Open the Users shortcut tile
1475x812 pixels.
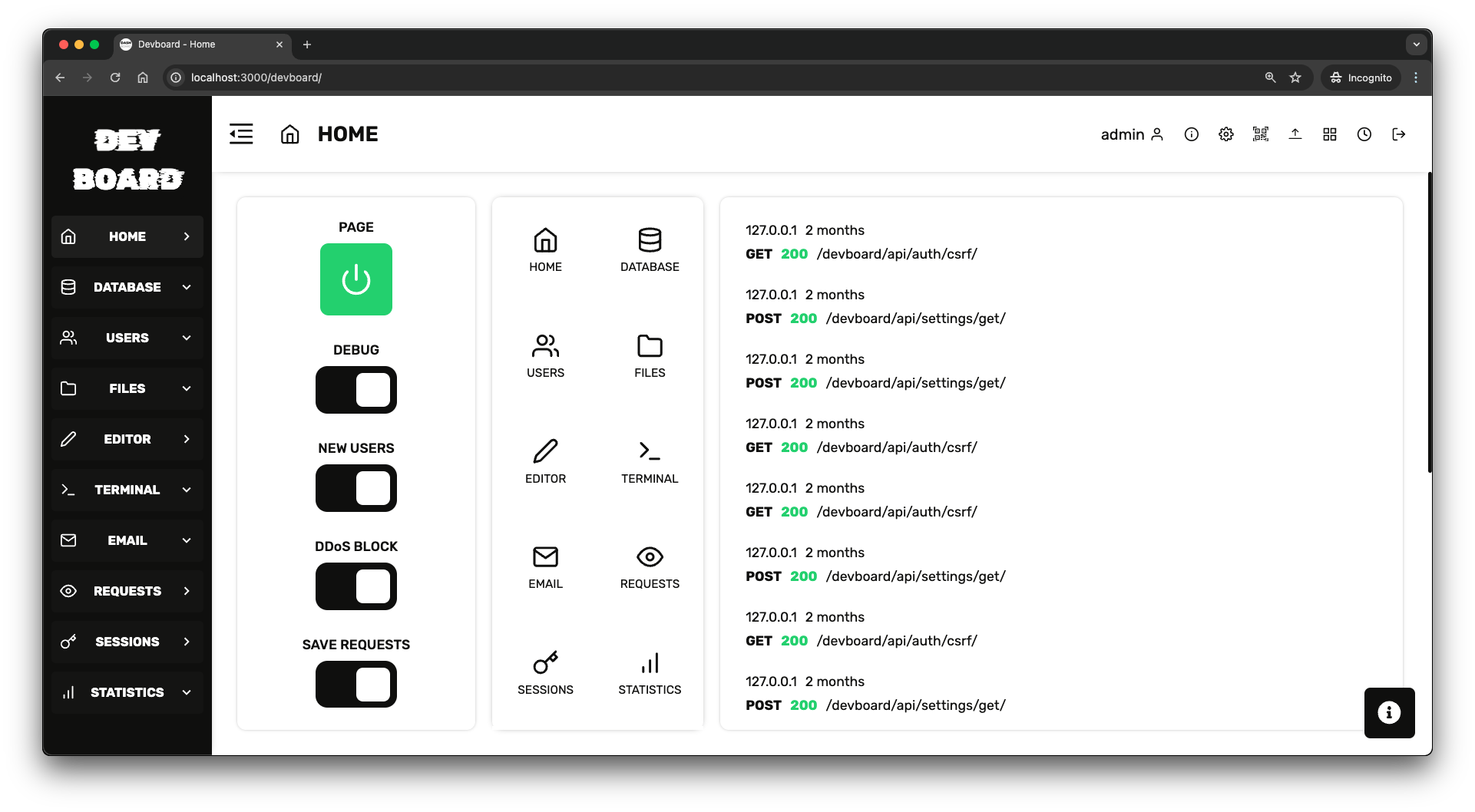click(x=545, y=356)
